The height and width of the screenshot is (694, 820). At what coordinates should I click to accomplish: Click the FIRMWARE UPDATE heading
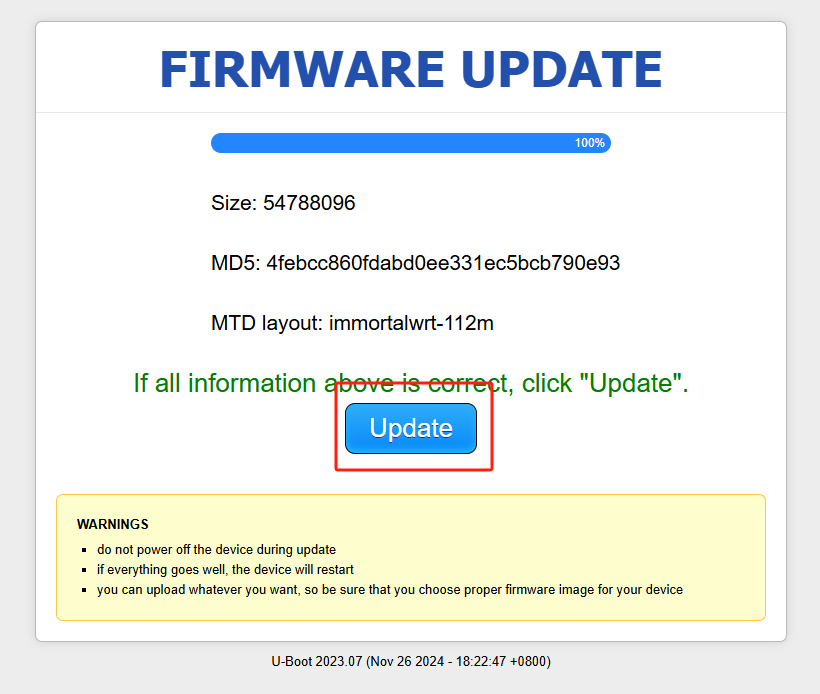[x=410, y=70]
